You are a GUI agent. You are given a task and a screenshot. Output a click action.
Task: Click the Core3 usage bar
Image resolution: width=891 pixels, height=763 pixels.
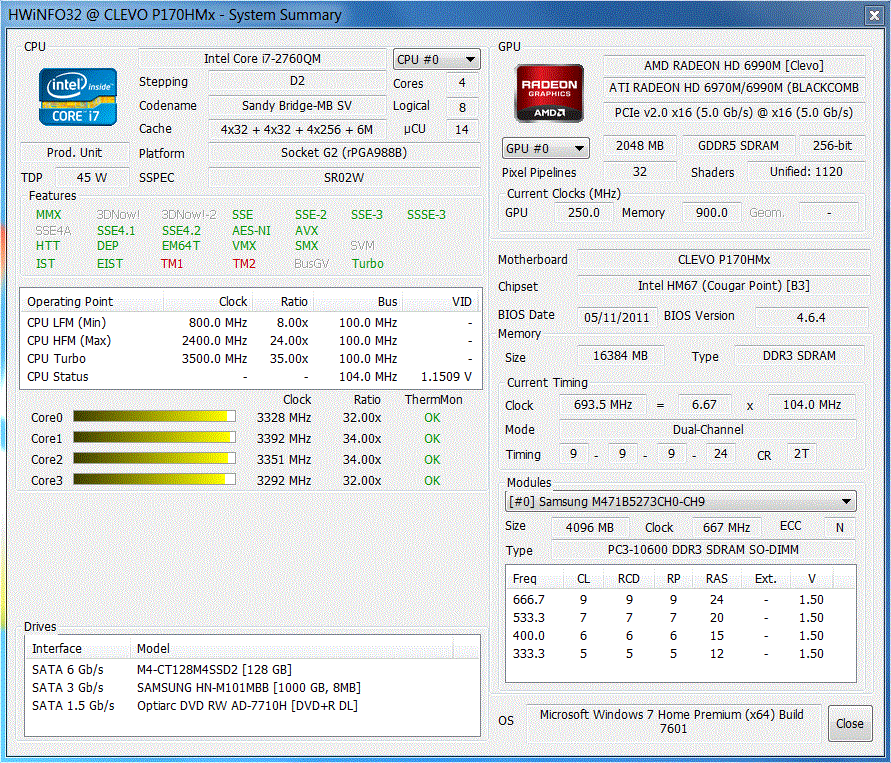pyautogui.click(x=154, y=480)
